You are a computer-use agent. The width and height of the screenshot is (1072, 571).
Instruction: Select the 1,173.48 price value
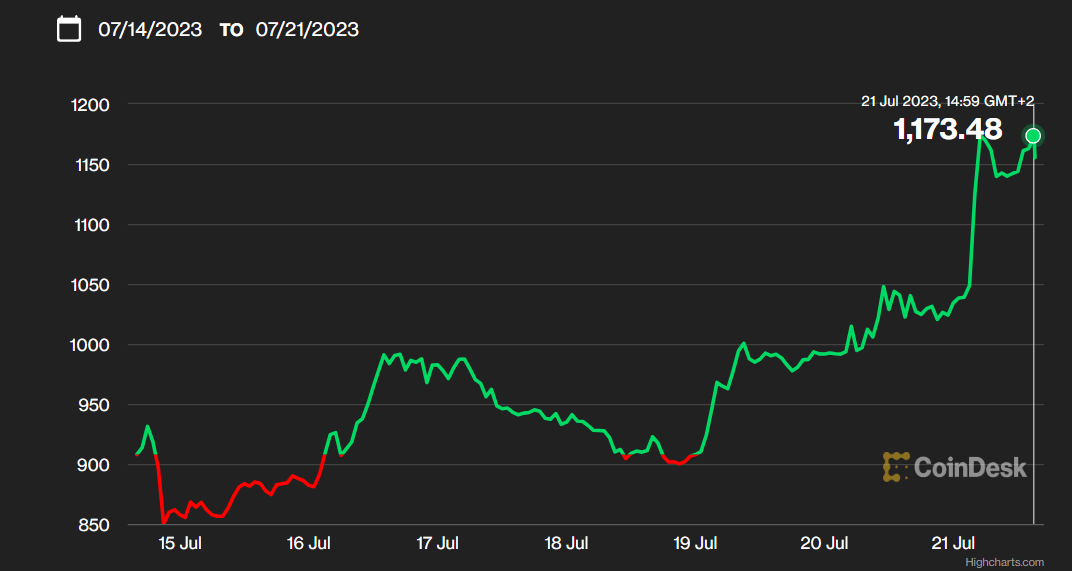[948, 129]
